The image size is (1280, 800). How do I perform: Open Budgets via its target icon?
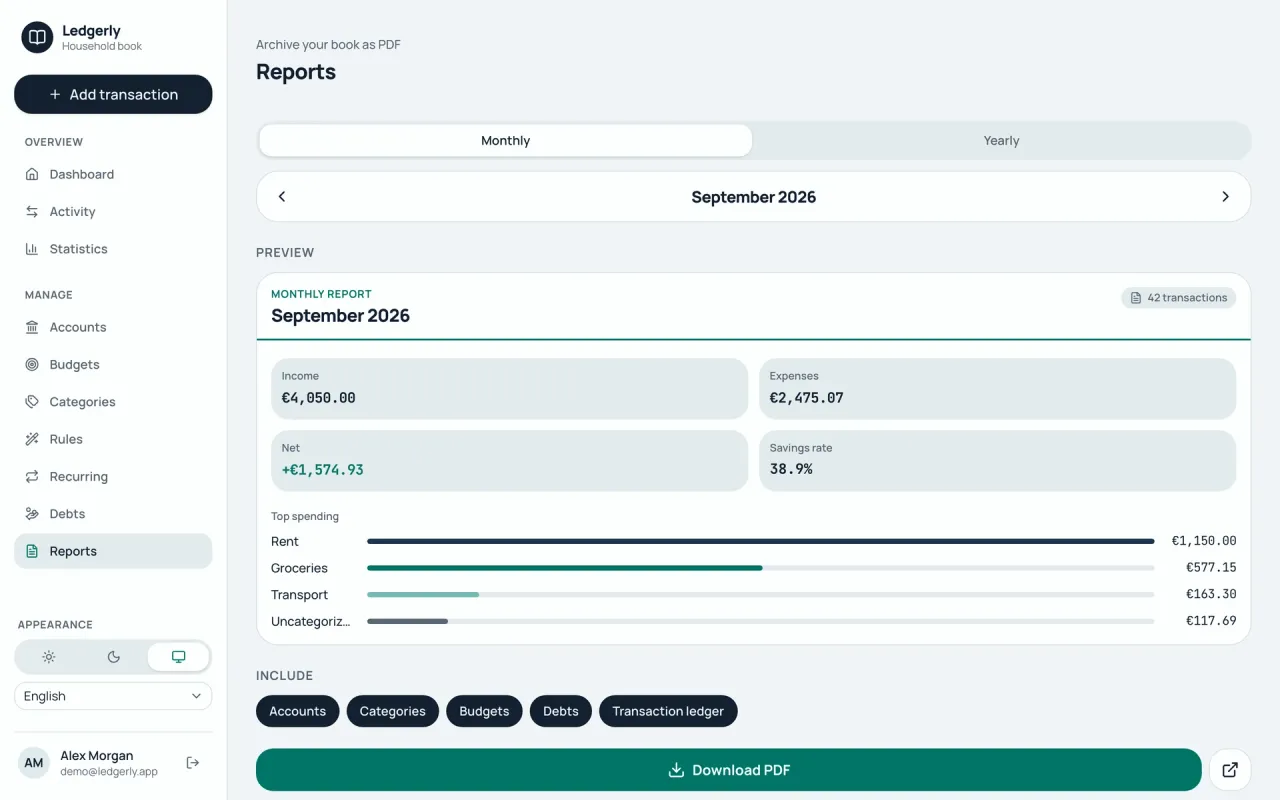32,365
